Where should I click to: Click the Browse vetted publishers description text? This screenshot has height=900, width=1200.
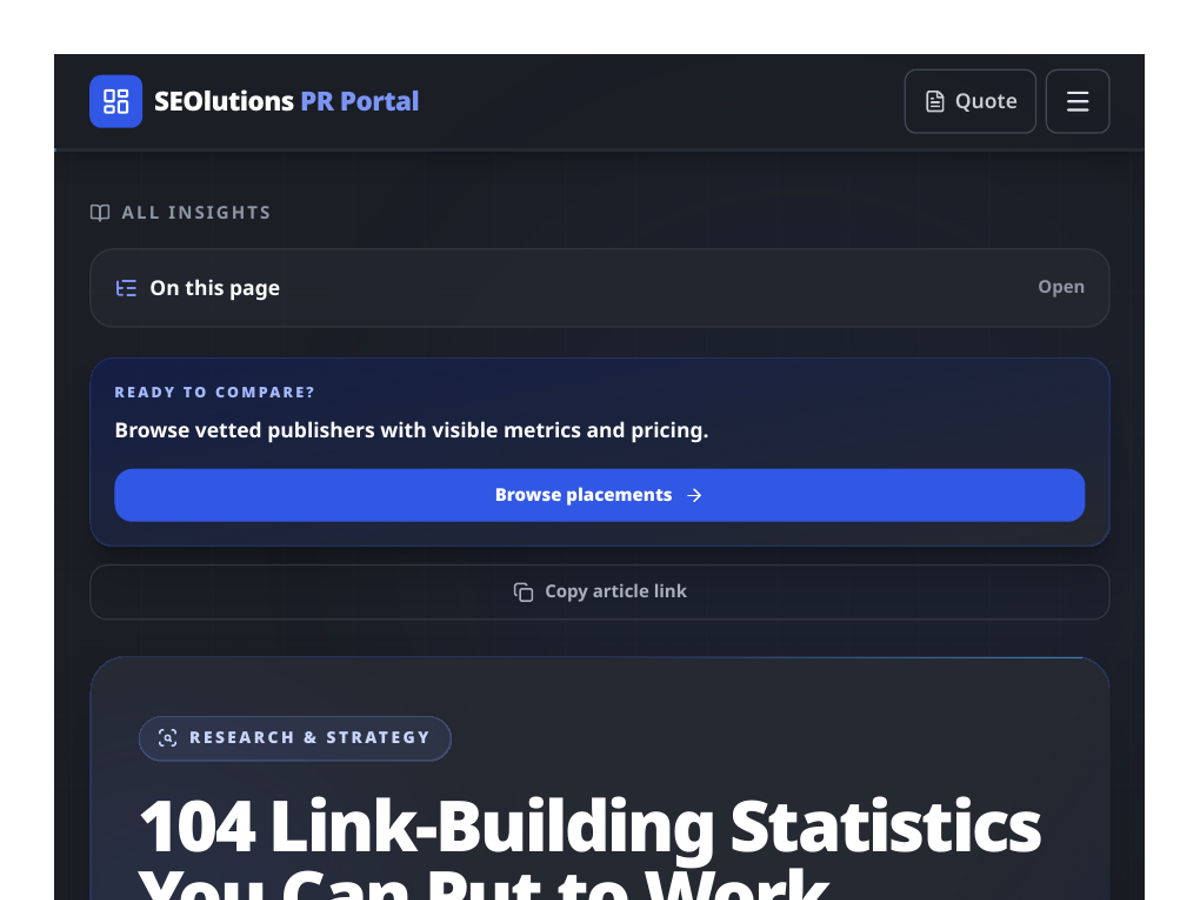pos(411,430)
